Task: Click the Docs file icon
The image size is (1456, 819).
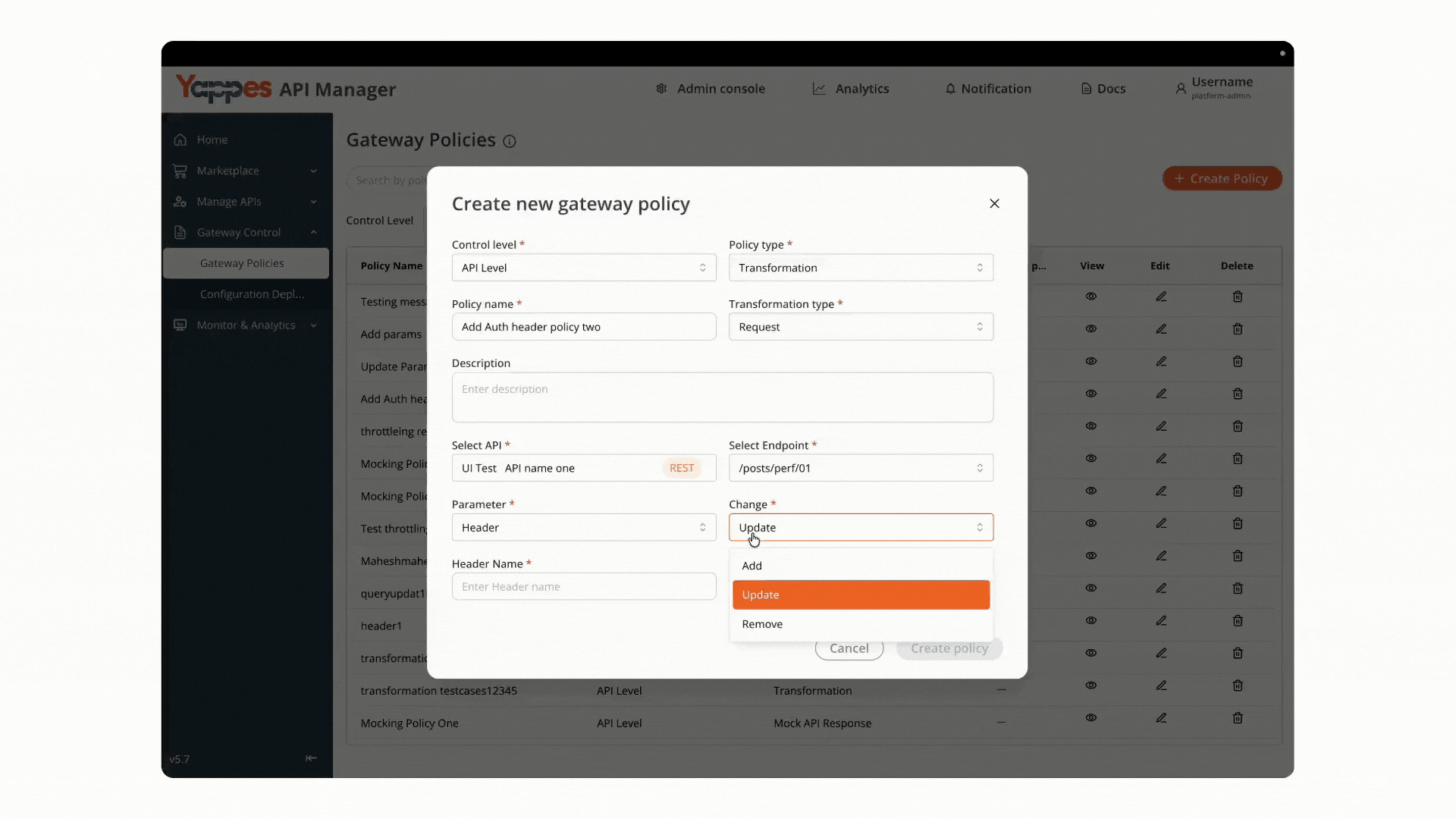Action: pyautogui.click(x=1086, y=89)
